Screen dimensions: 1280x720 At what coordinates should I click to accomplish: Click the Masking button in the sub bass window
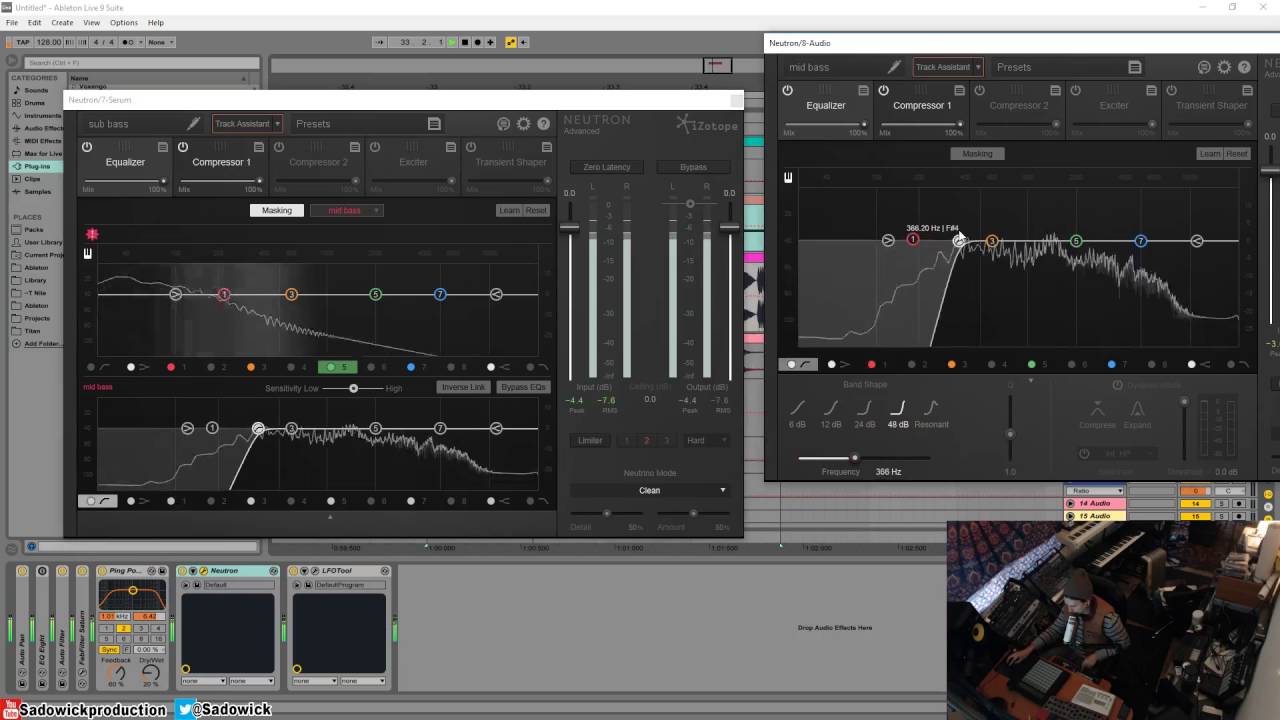(277, 210)
